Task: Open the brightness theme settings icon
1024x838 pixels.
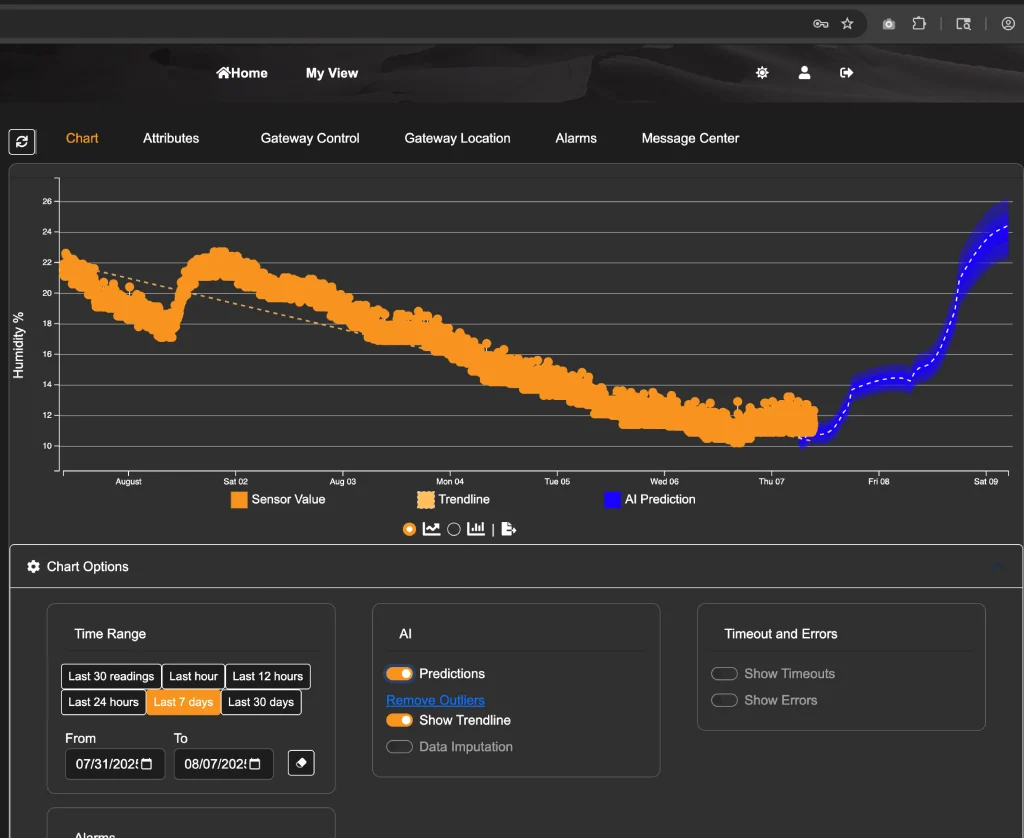Action: pos(762,73)
